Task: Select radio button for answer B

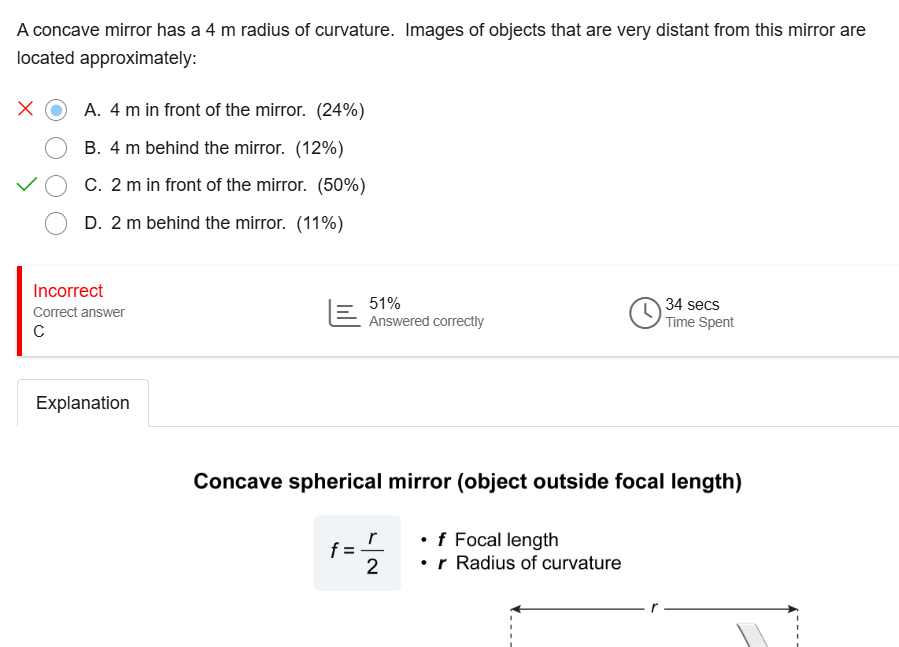Action: [56, 148]
